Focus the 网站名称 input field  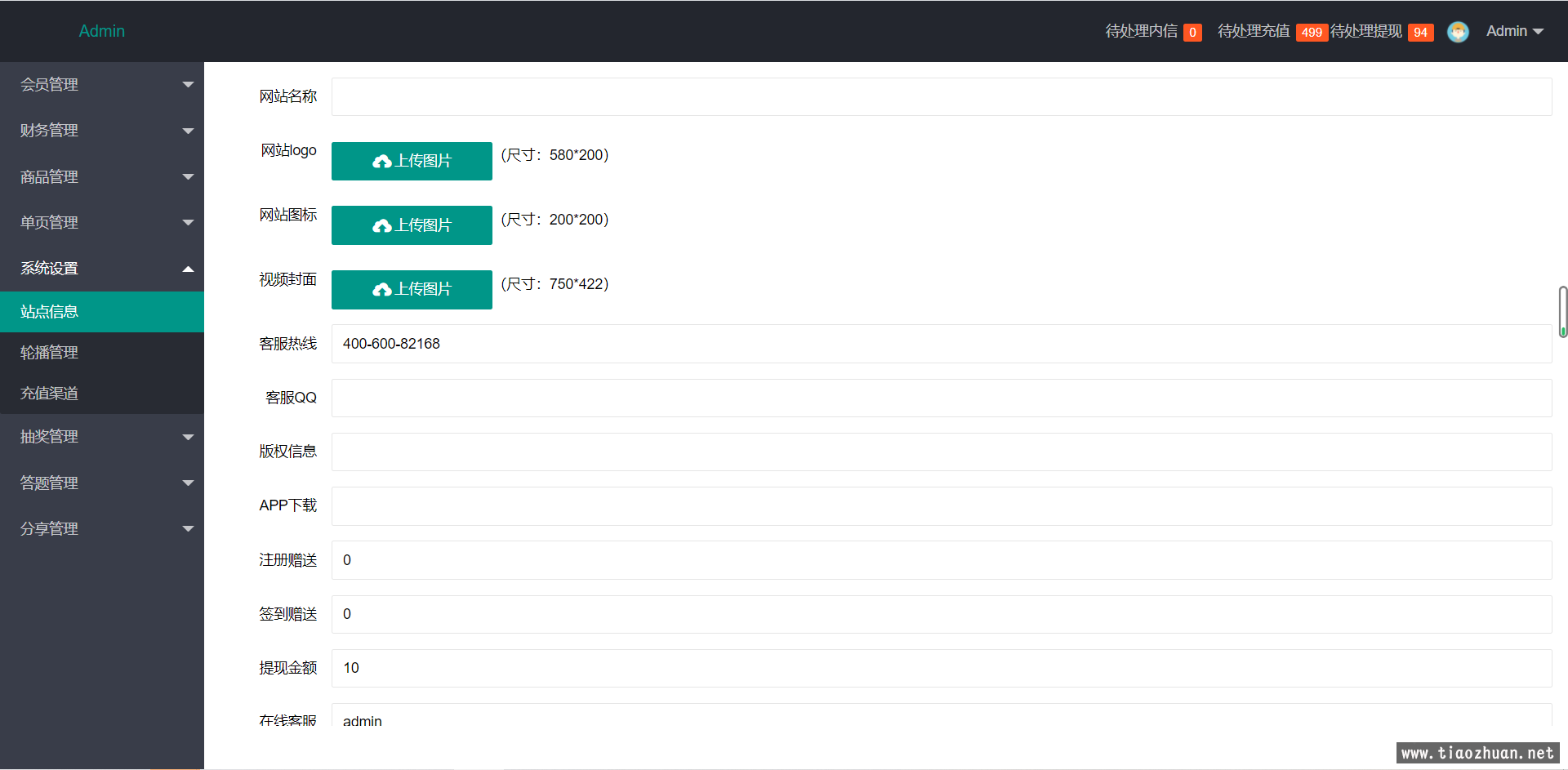pyautogui.click(x=942, y=97)
